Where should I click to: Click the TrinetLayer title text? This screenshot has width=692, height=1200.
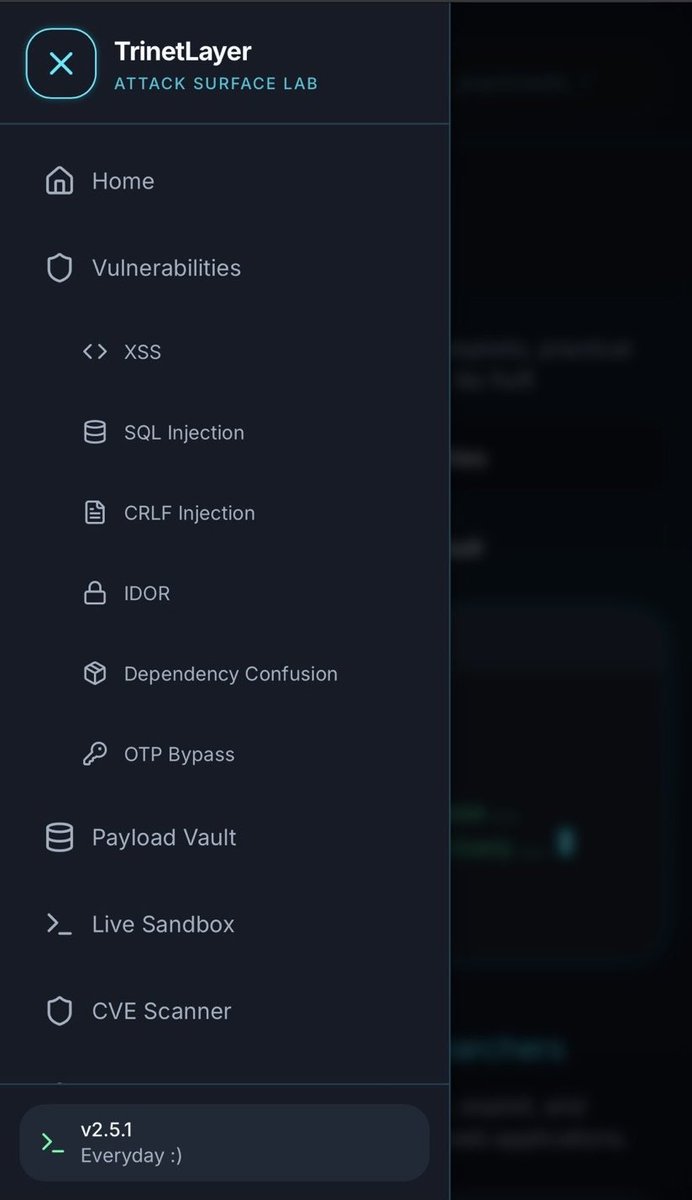click(183, 52)
